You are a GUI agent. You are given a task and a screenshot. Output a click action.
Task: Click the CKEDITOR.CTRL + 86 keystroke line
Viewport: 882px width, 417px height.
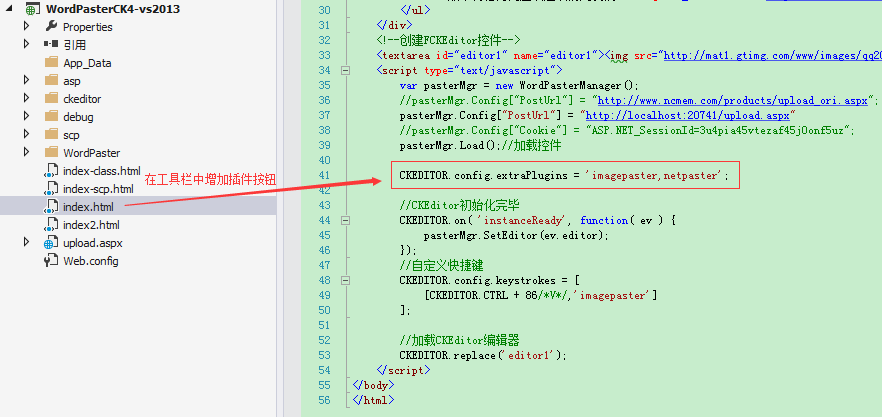point(541,295)
